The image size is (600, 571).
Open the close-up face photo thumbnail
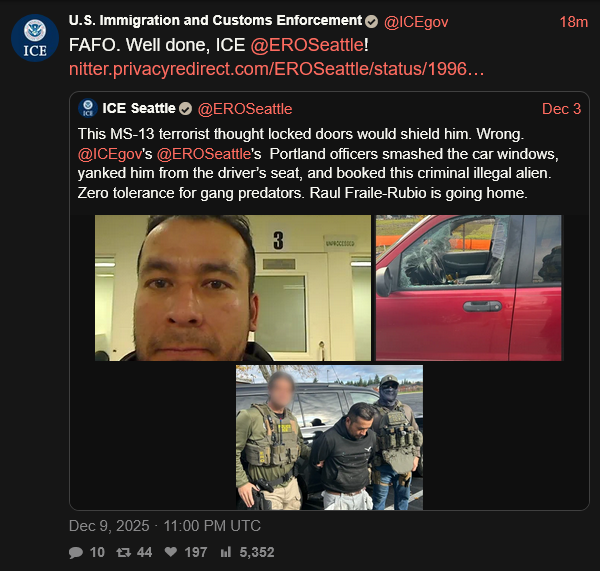click(233, 288)
